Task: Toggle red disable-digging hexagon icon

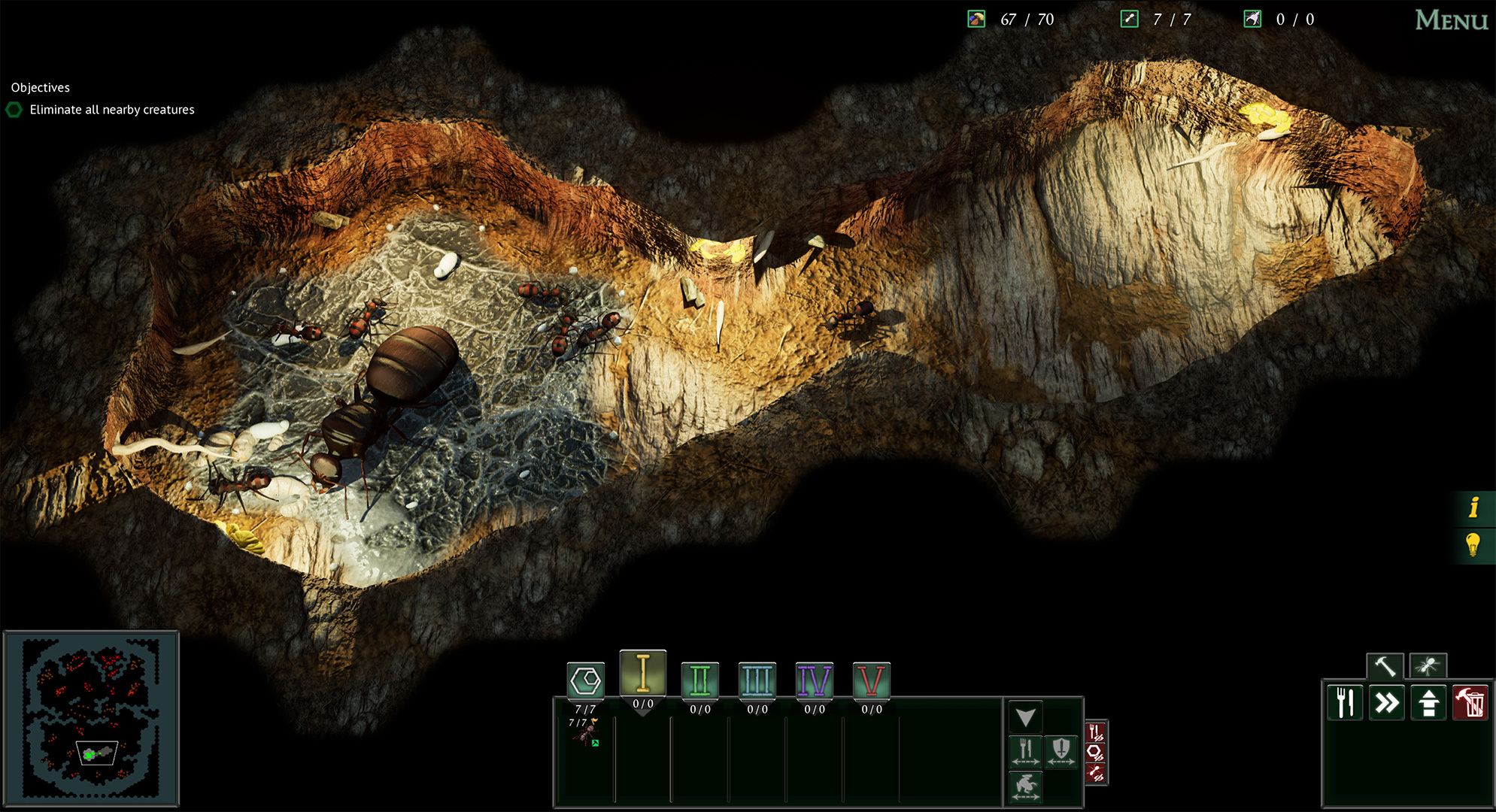Action: click(1096, 753)
